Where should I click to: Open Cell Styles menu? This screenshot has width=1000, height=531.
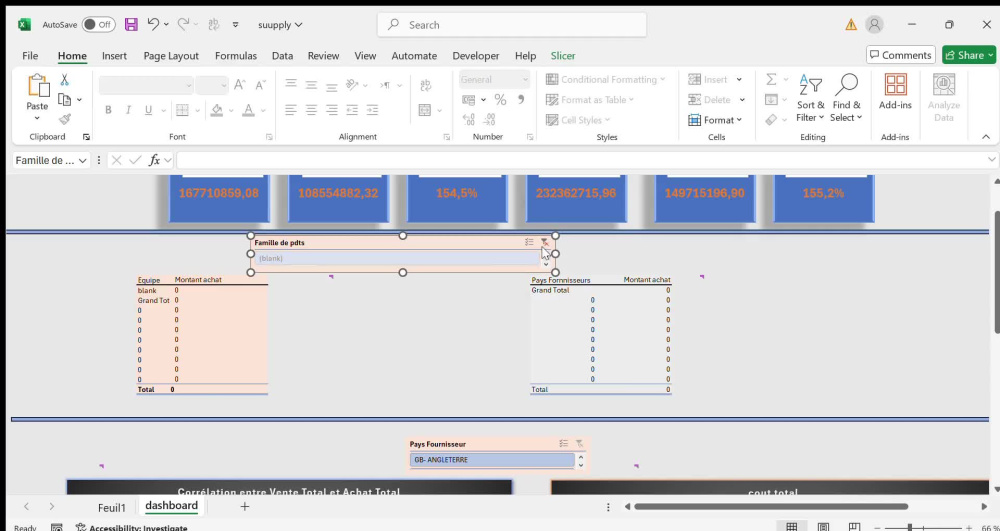coord(578,120)
